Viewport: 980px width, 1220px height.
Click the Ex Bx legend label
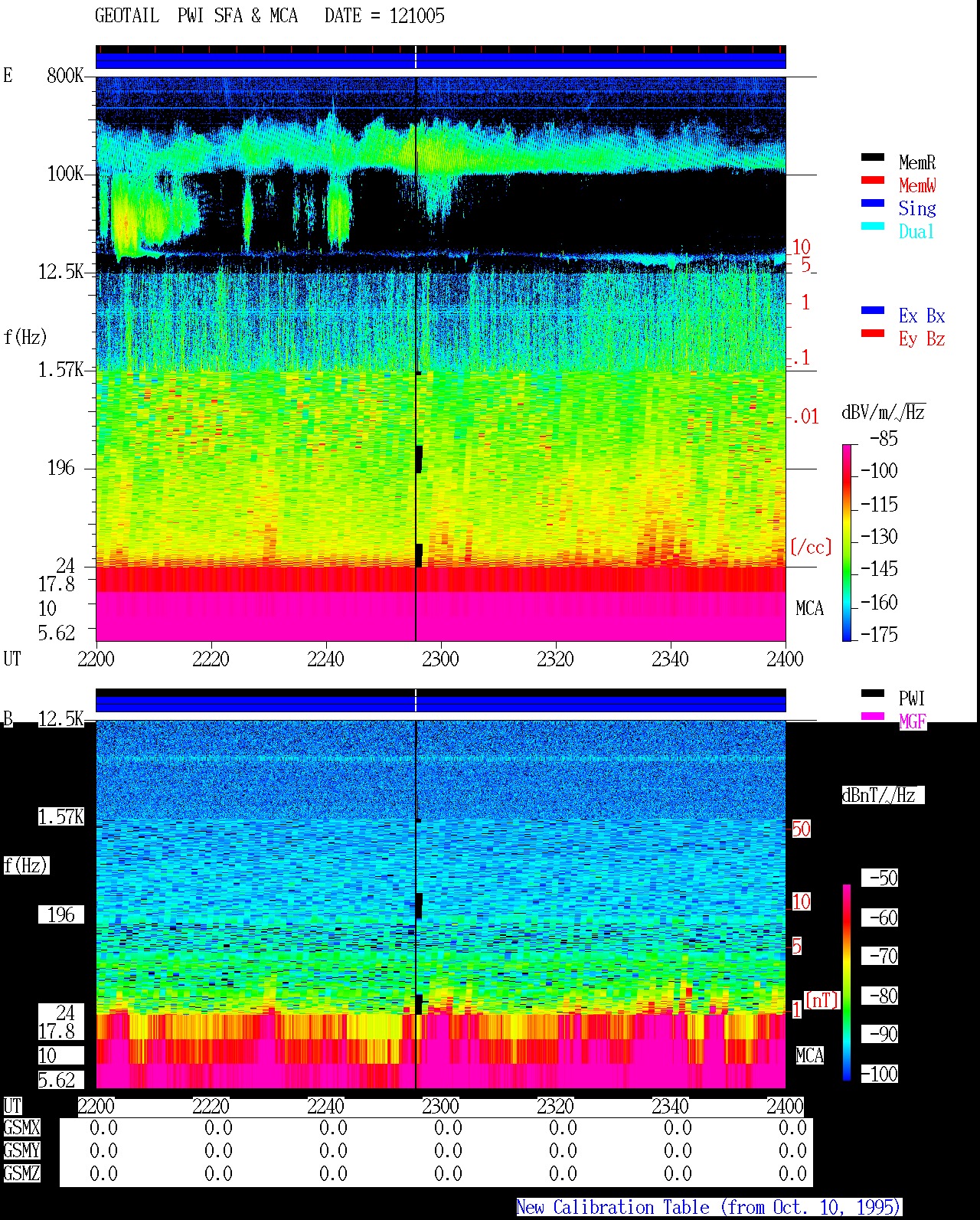[x=922, y=316]
